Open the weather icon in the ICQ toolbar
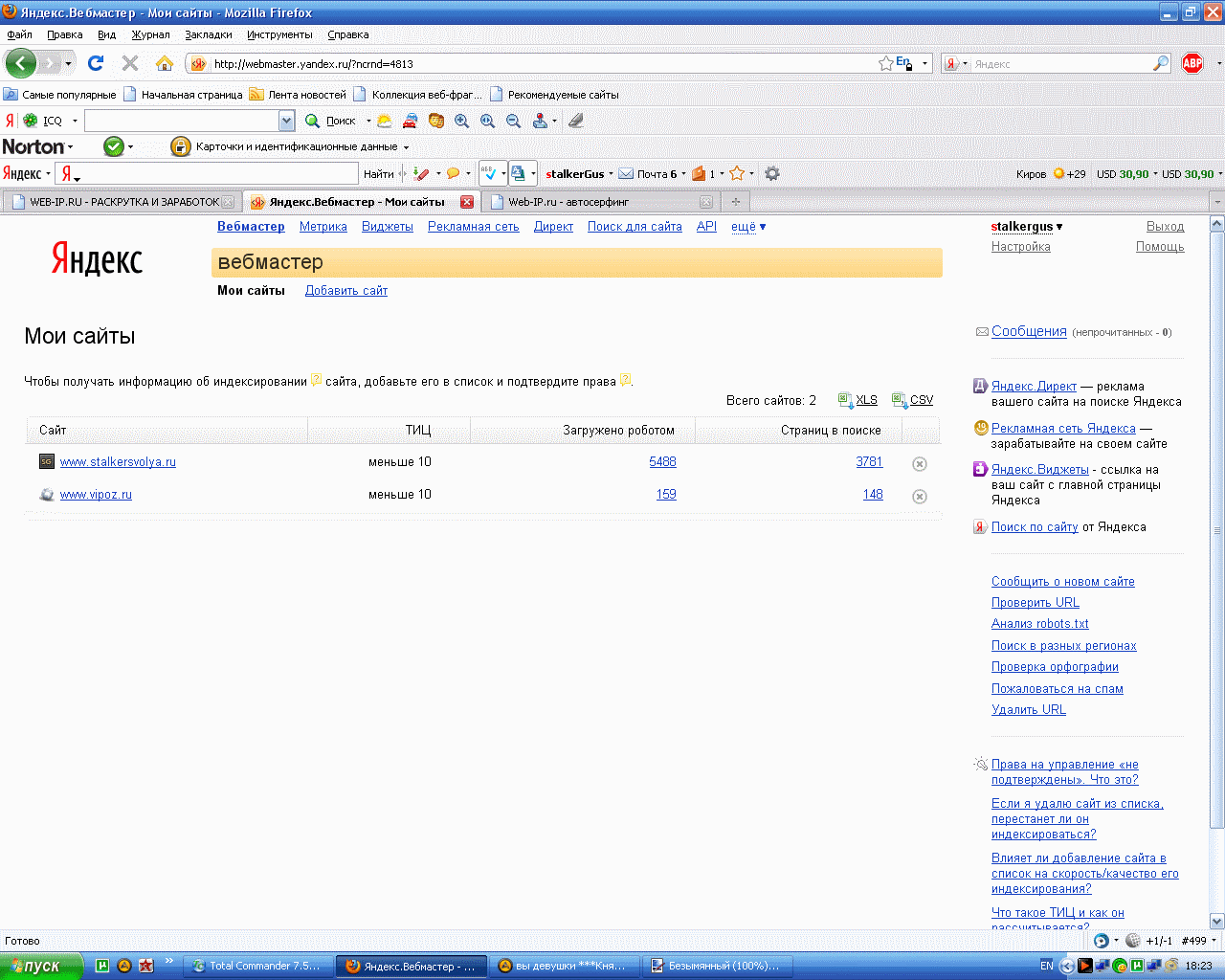The height and width of the screenshot is (980, 1225). (x=384, y=121)
